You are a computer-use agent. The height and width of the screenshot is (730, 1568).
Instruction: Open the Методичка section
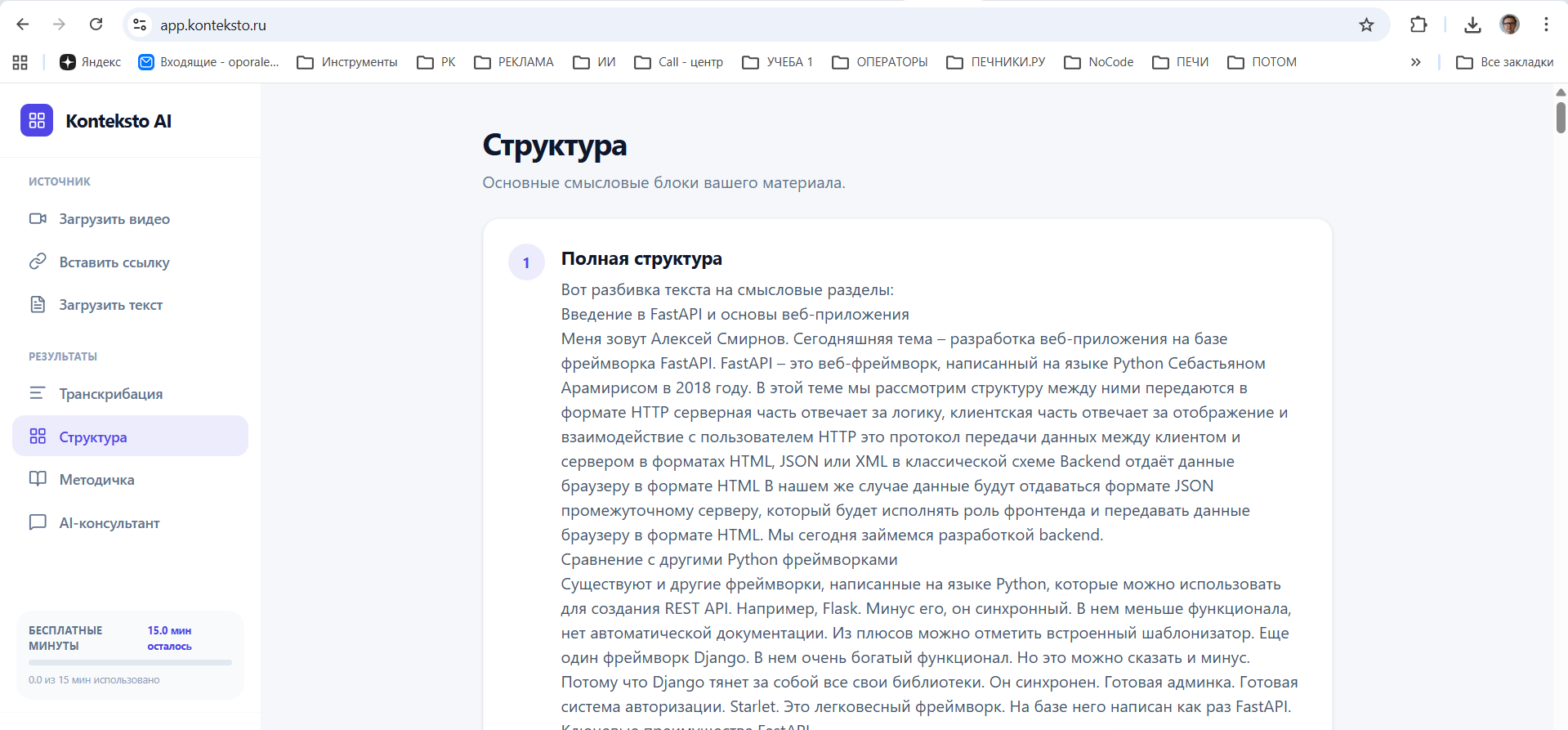(130, 479)
